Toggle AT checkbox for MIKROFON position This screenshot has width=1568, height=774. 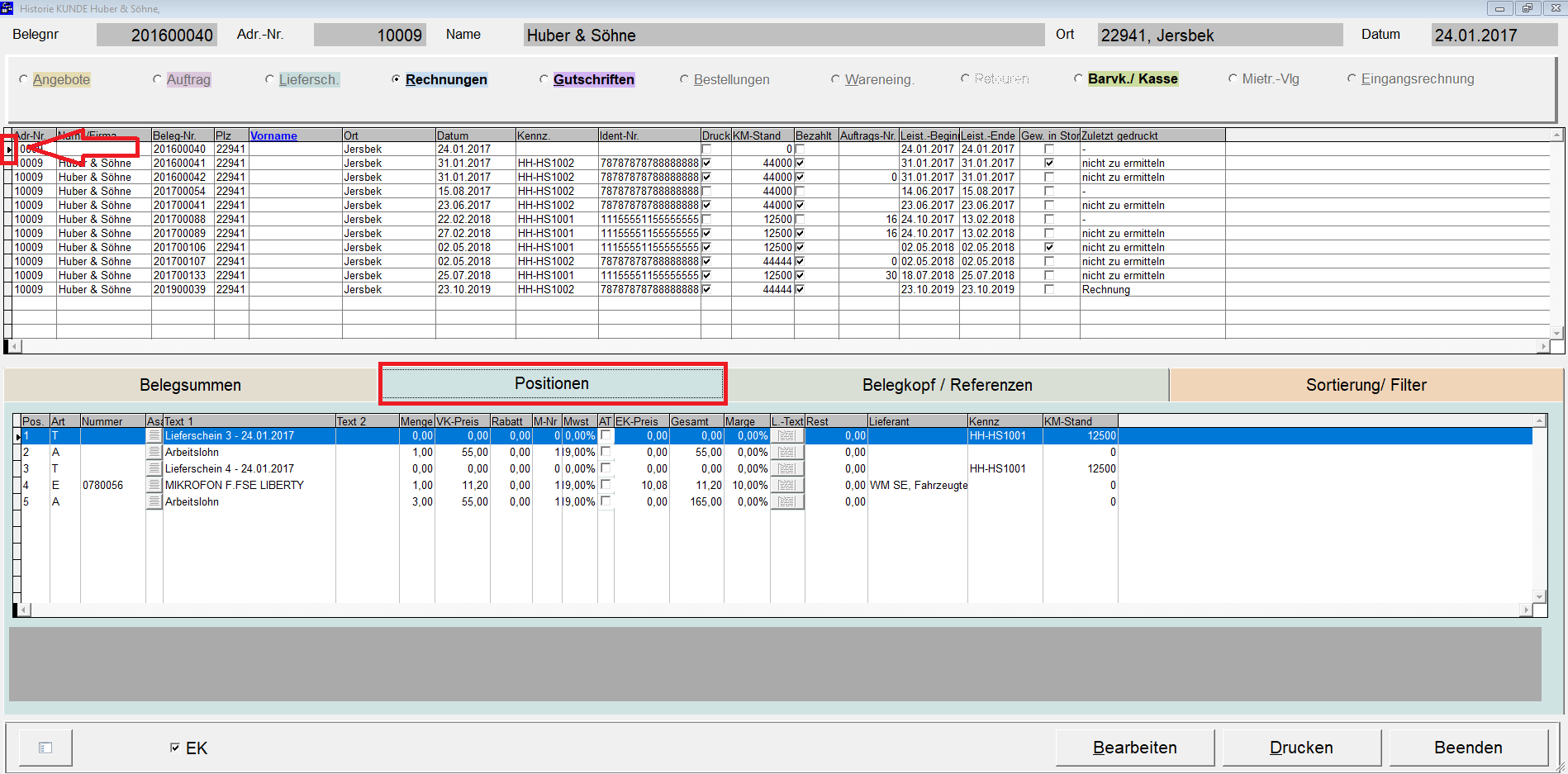tap(606, 485)
